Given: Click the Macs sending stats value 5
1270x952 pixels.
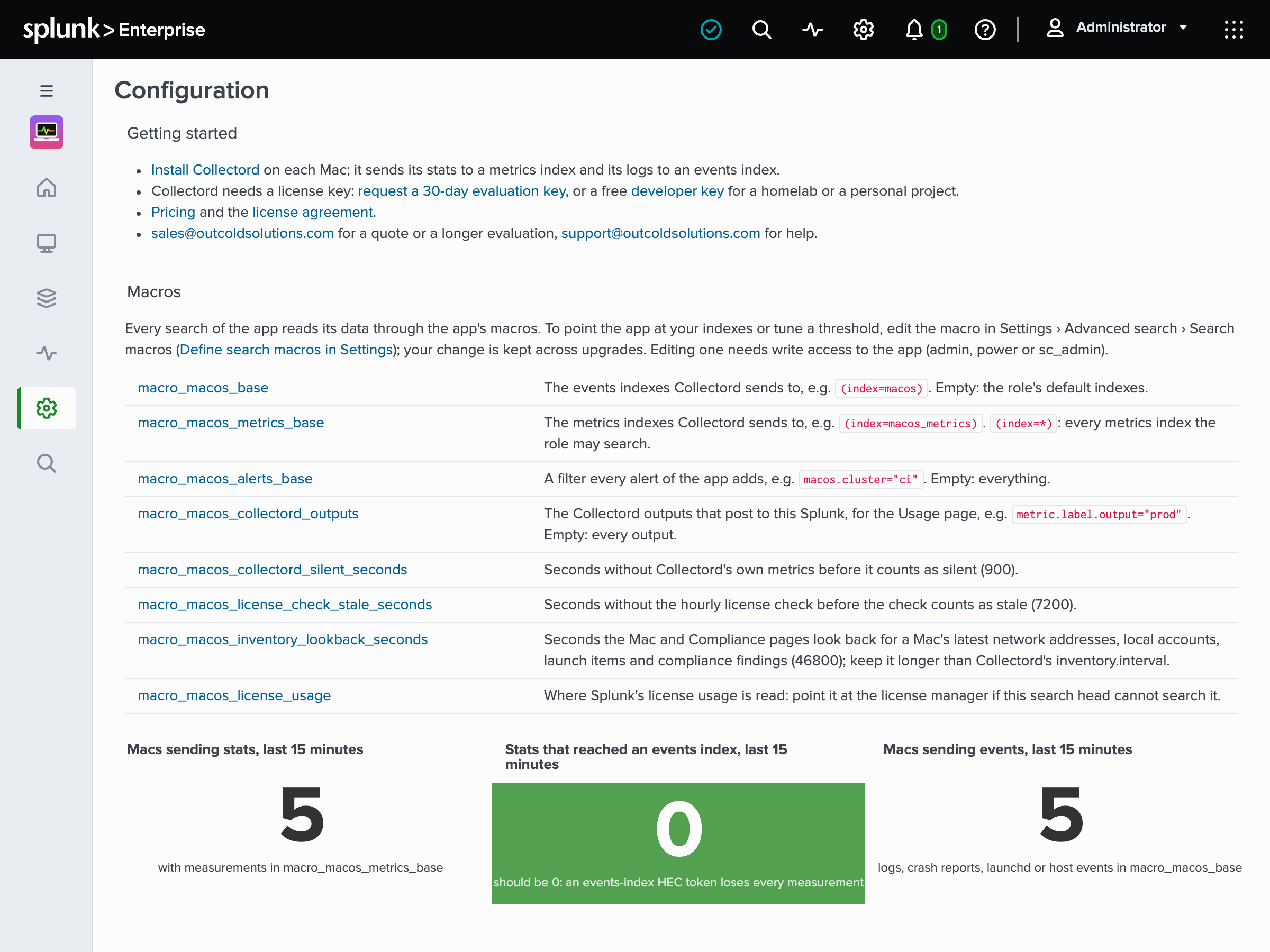Looking at the screenshot, I should [302, 814].
